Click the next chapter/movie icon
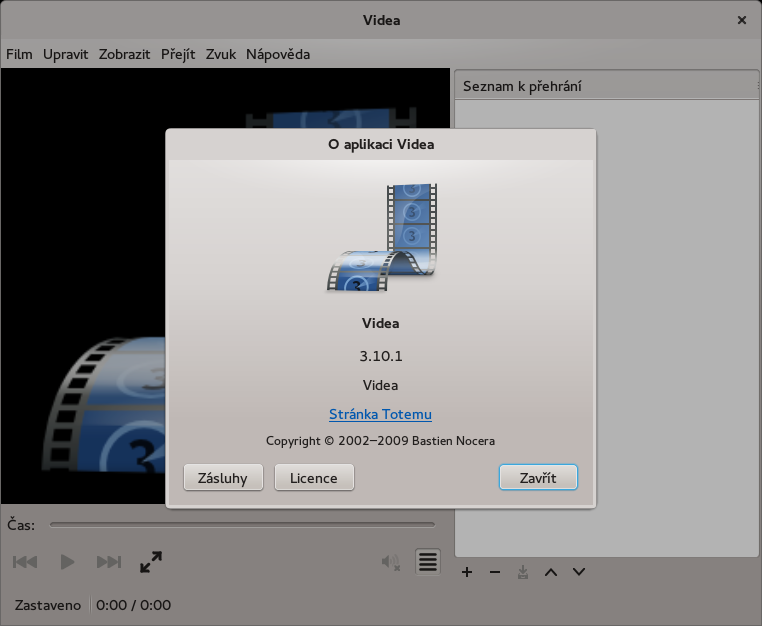Screen dimensions: 762x626 109,562
